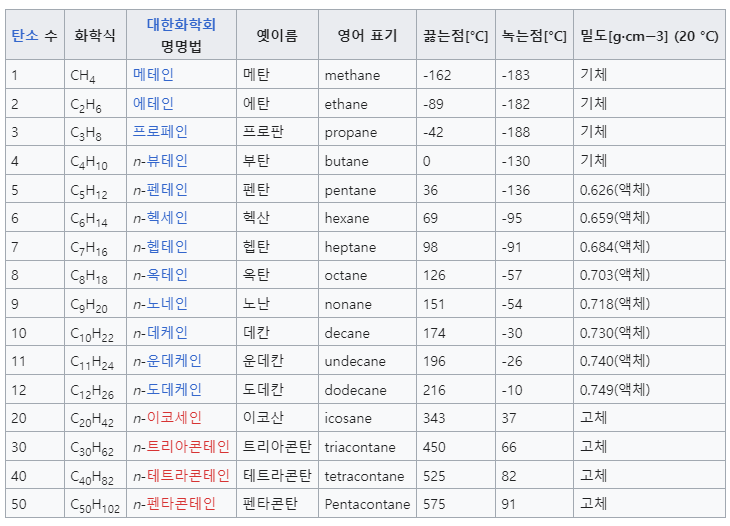Click the density 0.703(액체)
The height and width of the screenshot is (526, 730).
(x=615, y=275)
